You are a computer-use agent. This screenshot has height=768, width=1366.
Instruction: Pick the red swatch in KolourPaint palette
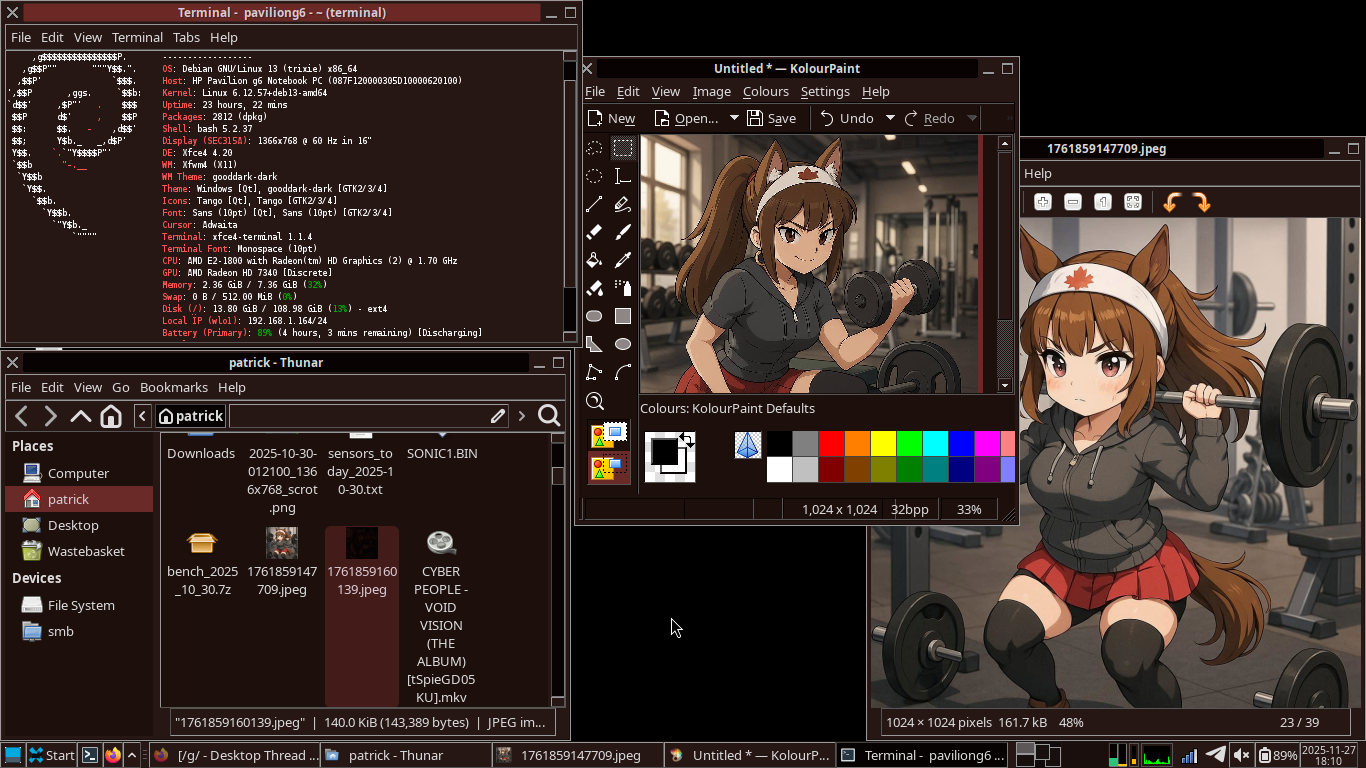831,443
